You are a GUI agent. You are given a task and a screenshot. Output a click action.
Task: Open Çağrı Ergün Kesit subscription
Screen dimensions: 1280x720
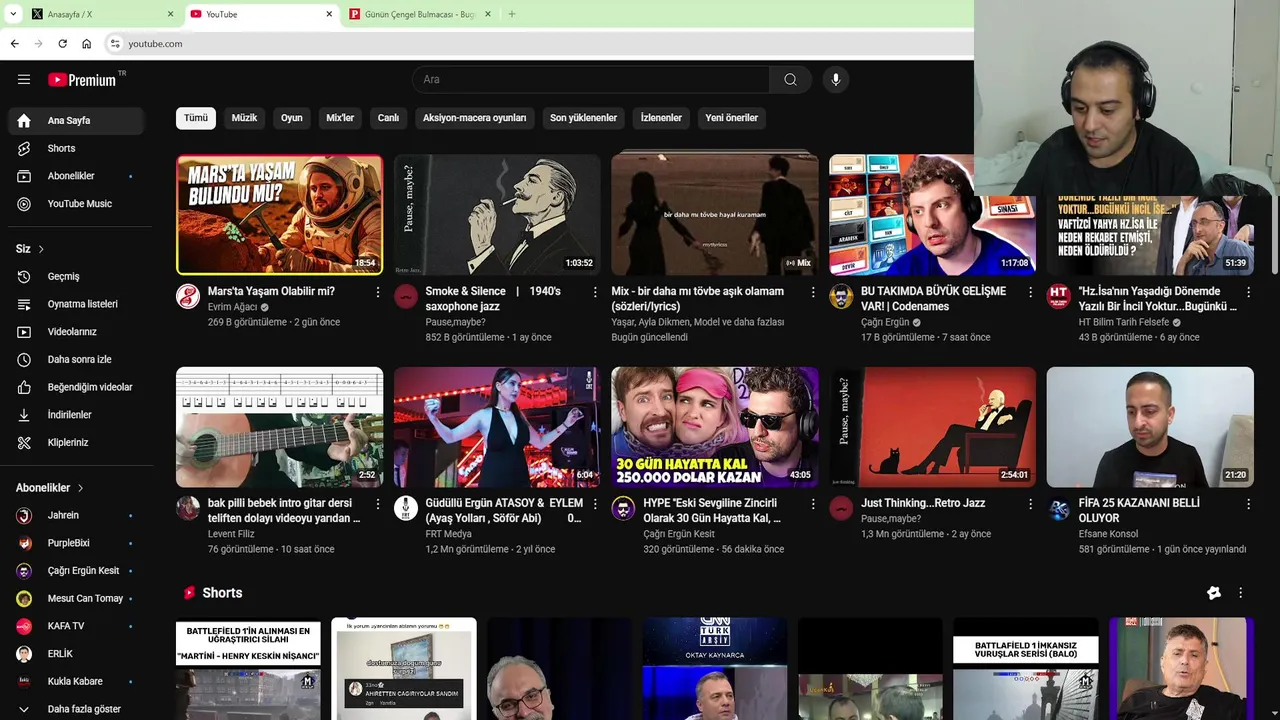click(x=76, y=571)
